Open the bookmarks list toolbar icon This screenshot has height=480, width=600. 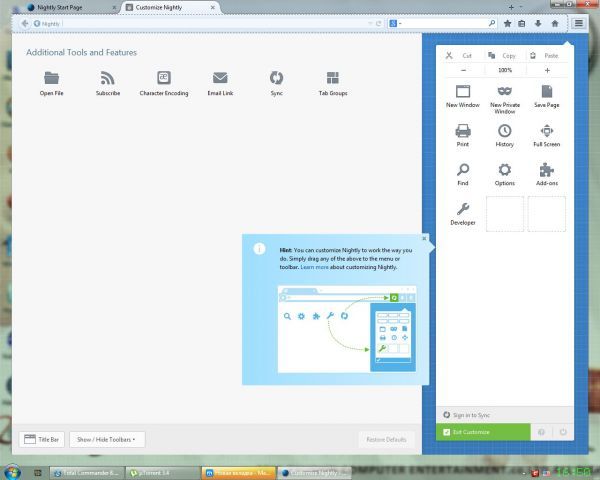522,24
